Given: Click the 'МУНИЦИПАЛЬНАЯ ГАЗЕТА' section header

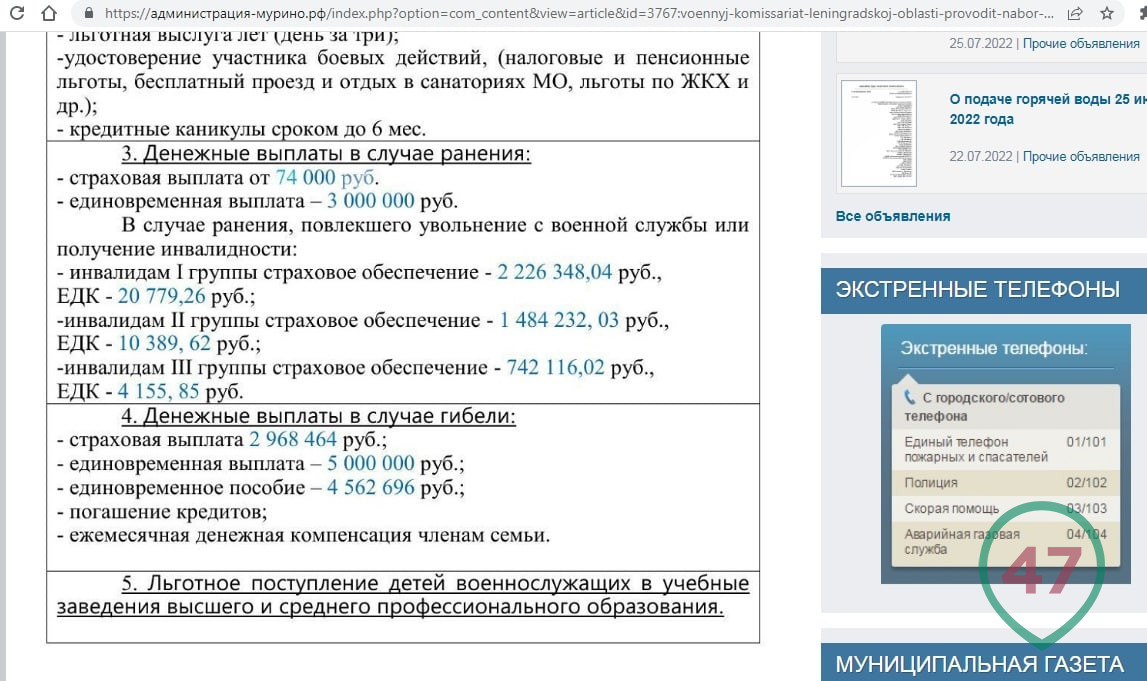Looking at the screenshot, I should pyautogui.click(x=979, y=664).
